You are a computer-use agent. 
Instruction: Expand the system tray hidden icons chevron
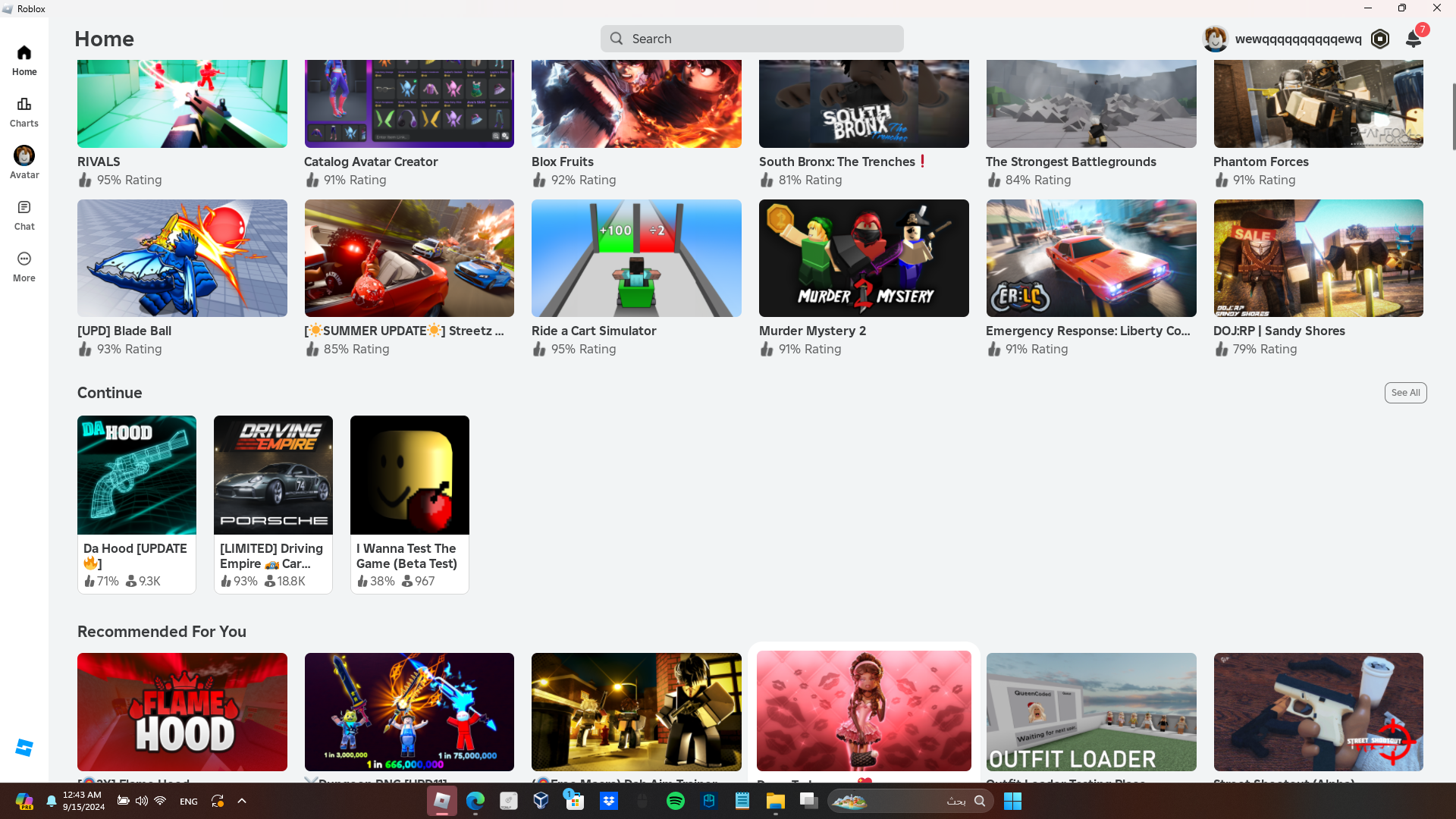coord(242,801)
